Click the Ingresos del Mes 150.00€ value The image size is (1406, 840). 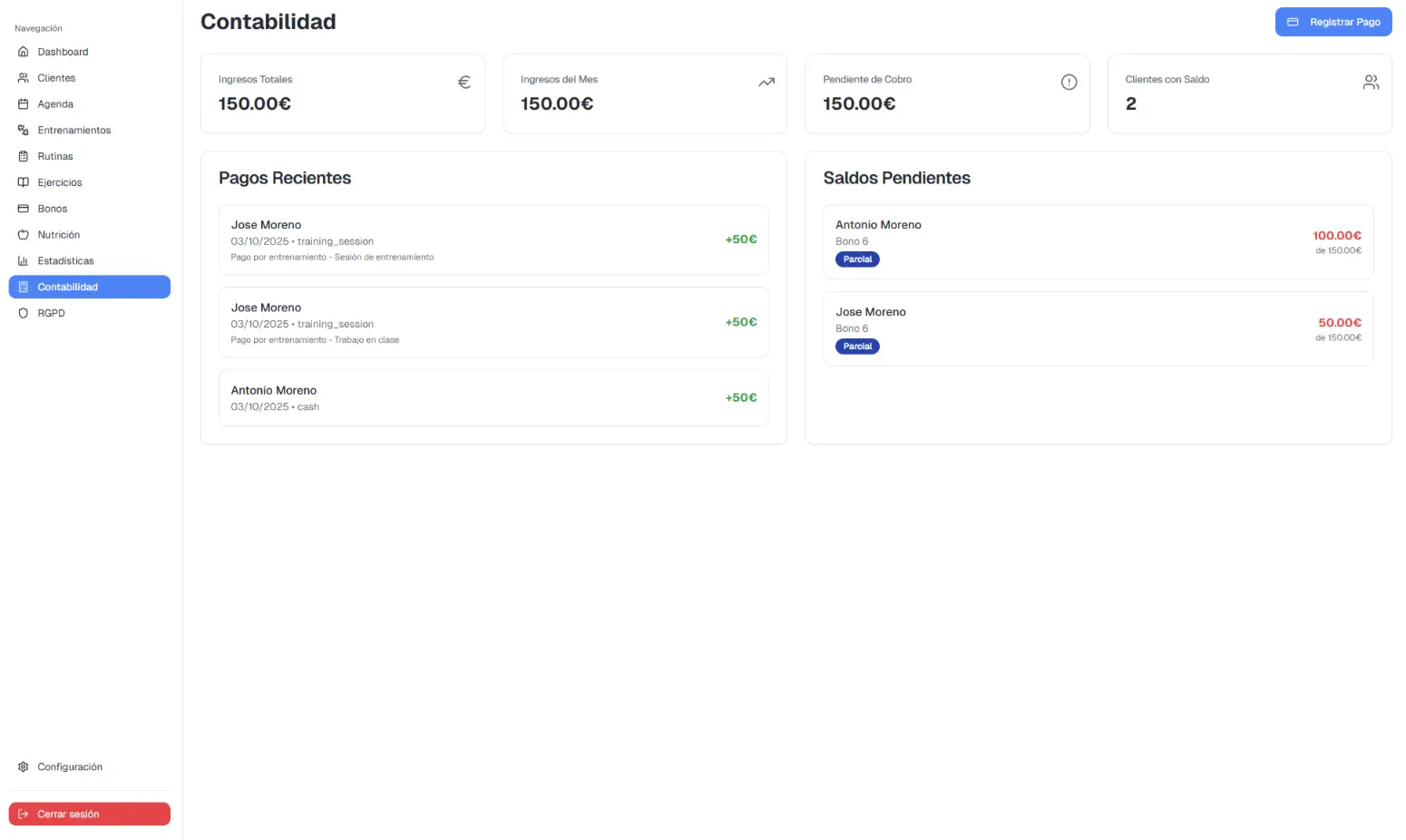[x=557, y=103]
